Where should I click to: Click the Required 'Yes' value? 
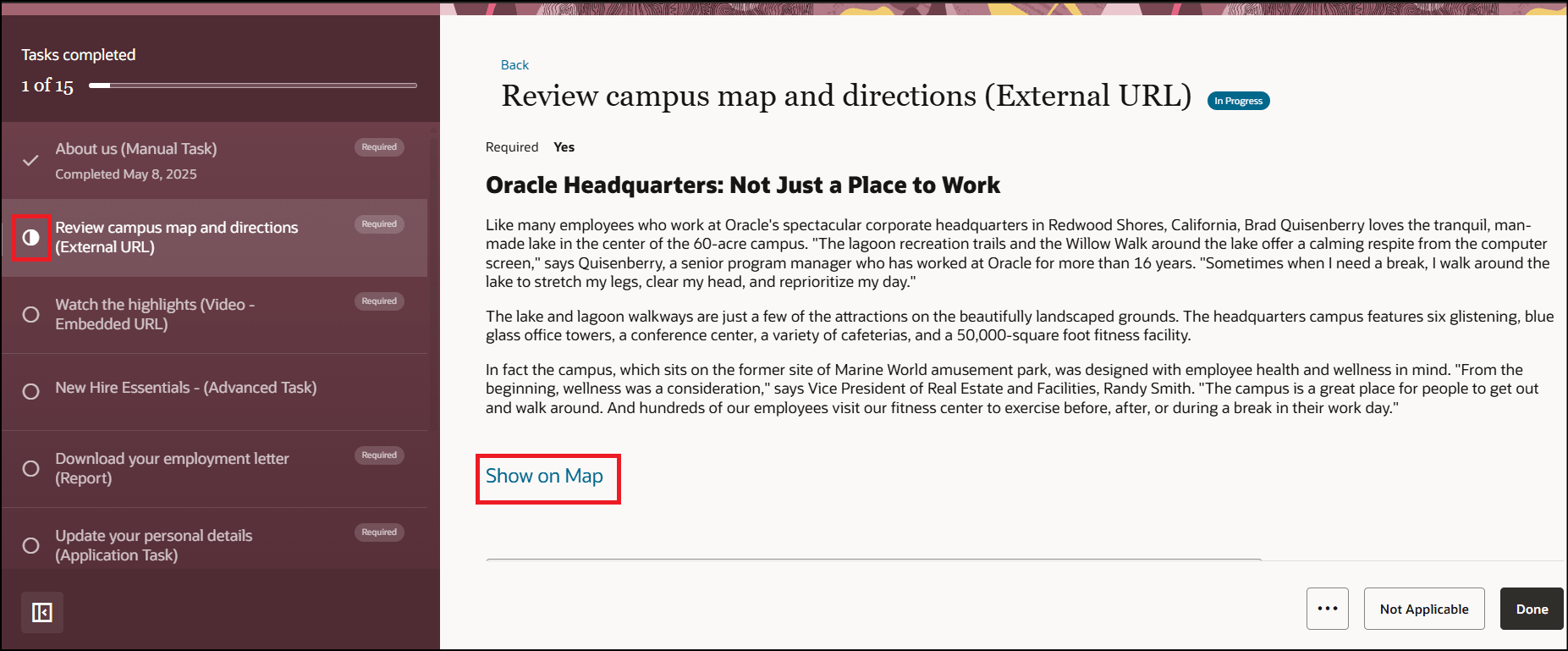pos(564,147)
